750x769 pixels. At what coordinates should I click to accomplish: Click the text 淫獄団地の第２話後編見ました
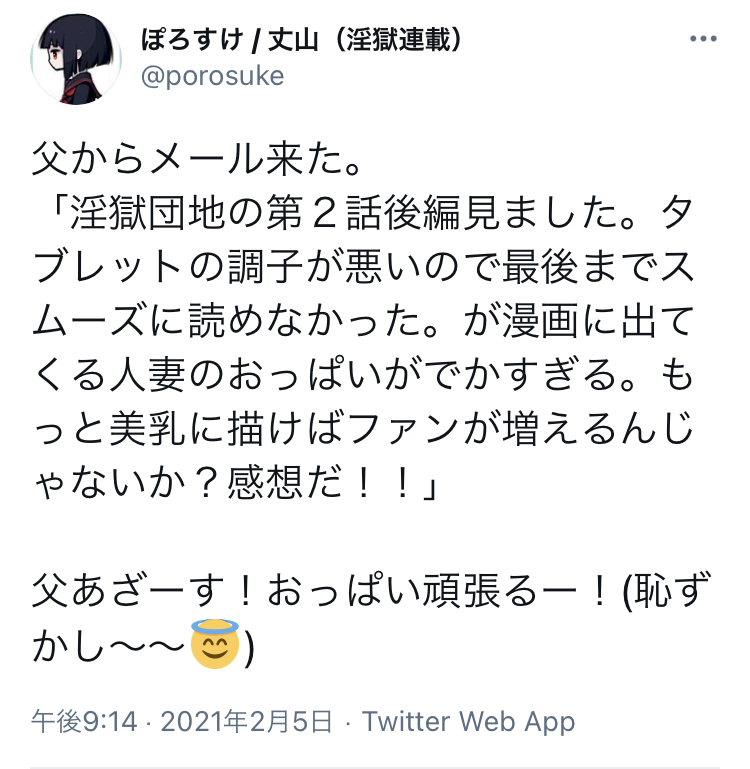(x=344, y=213)
